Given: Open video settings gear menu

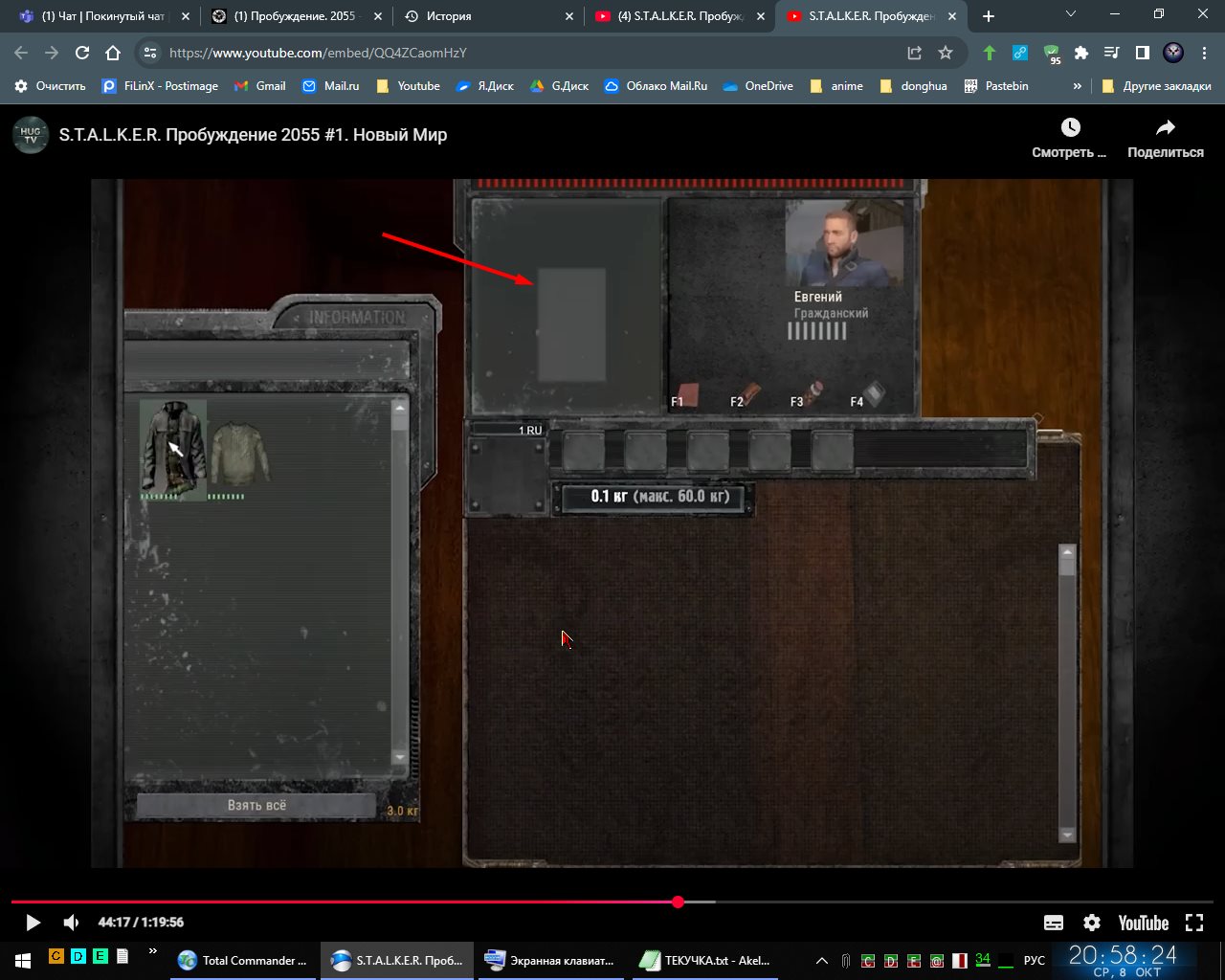Looking at the screenshot, I should click(x=1091, y=923).
